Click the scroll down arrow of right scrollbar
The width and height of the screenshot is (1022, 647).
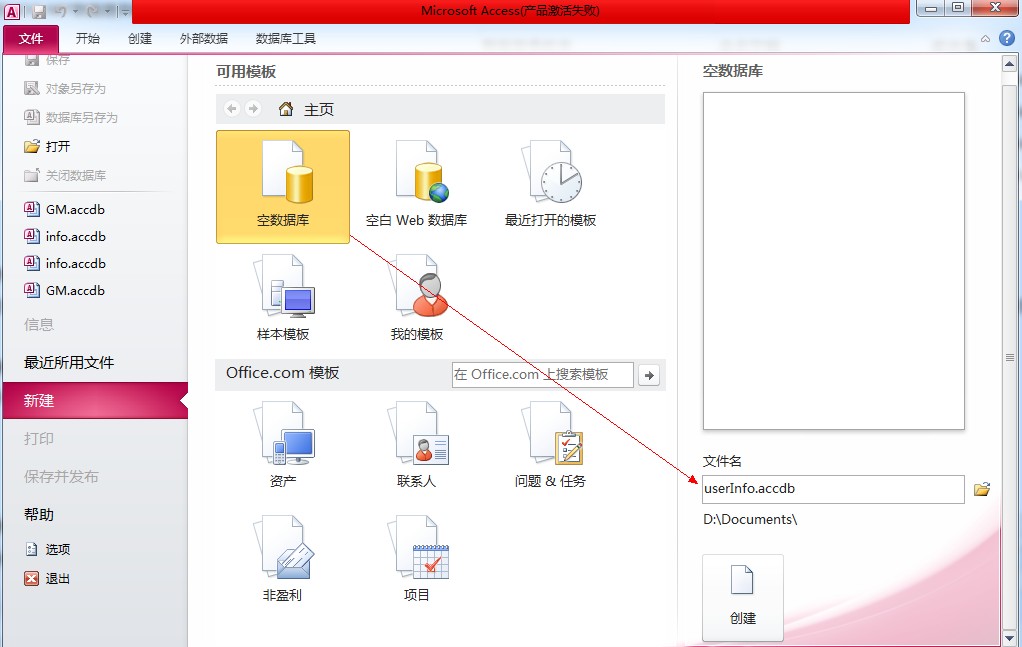[x=1009, y=638]
